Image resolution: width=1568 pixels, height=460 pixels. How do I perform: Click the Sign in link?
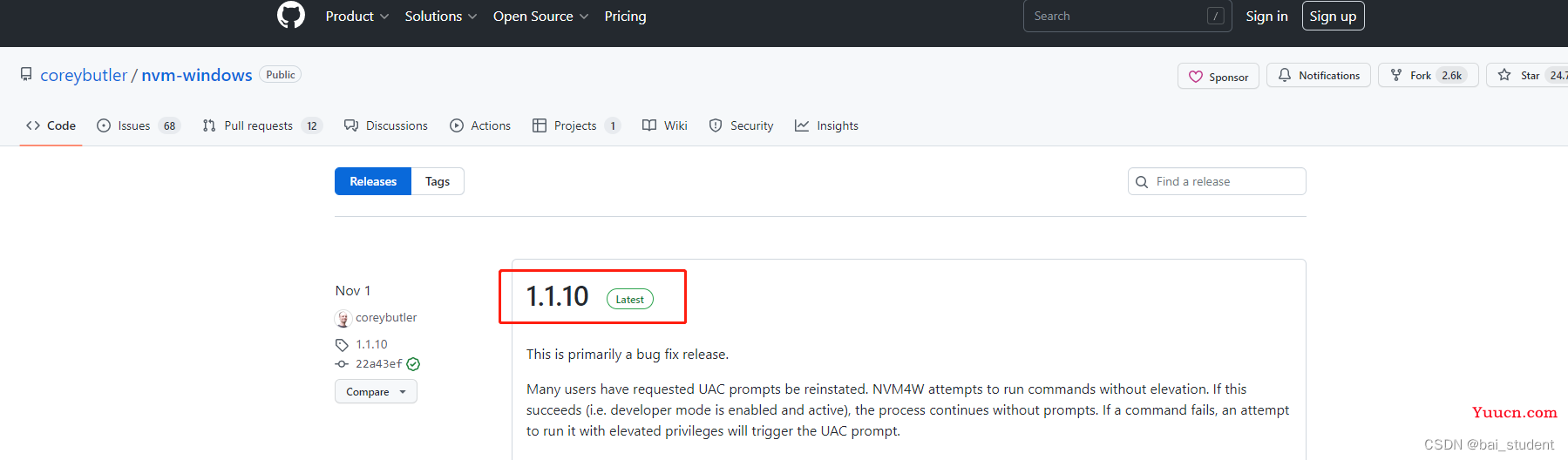coord(1266,17)
